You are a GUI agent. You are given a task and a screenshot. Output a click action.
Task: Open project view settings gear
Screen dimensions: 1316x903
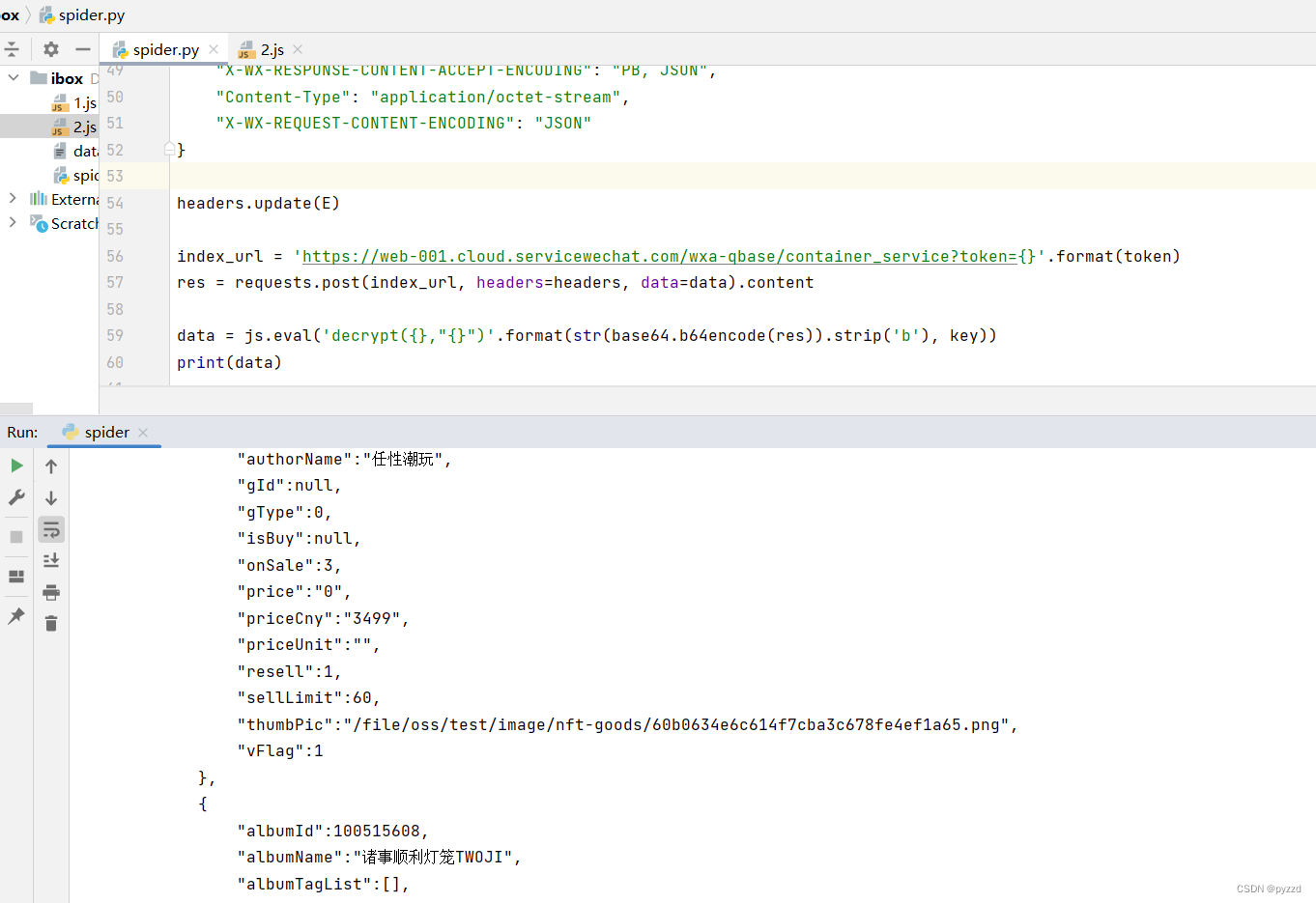click(x=51, y=49)
